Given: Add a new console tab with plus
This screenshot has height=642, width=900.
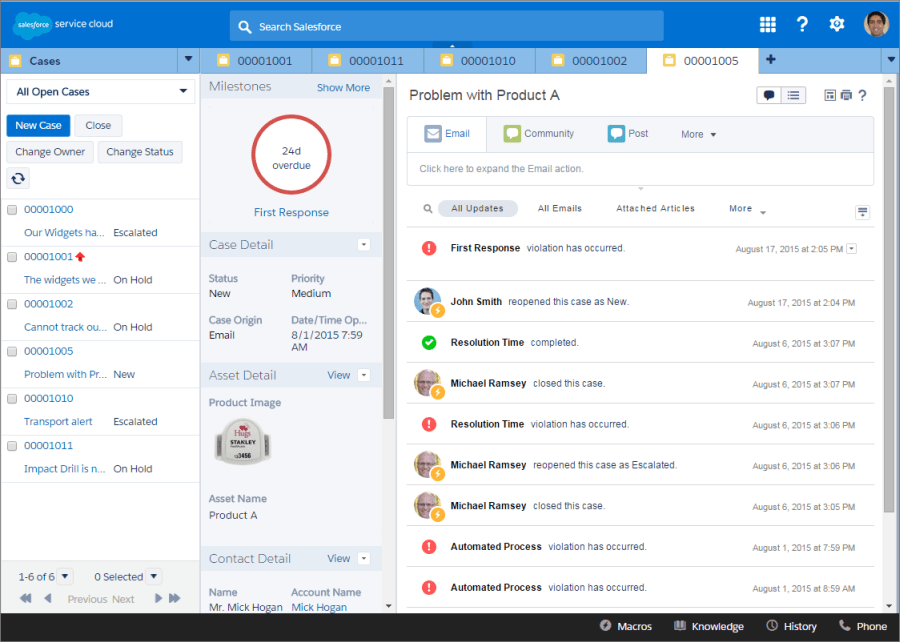Looking at the screenshot, I should (771, 60).
